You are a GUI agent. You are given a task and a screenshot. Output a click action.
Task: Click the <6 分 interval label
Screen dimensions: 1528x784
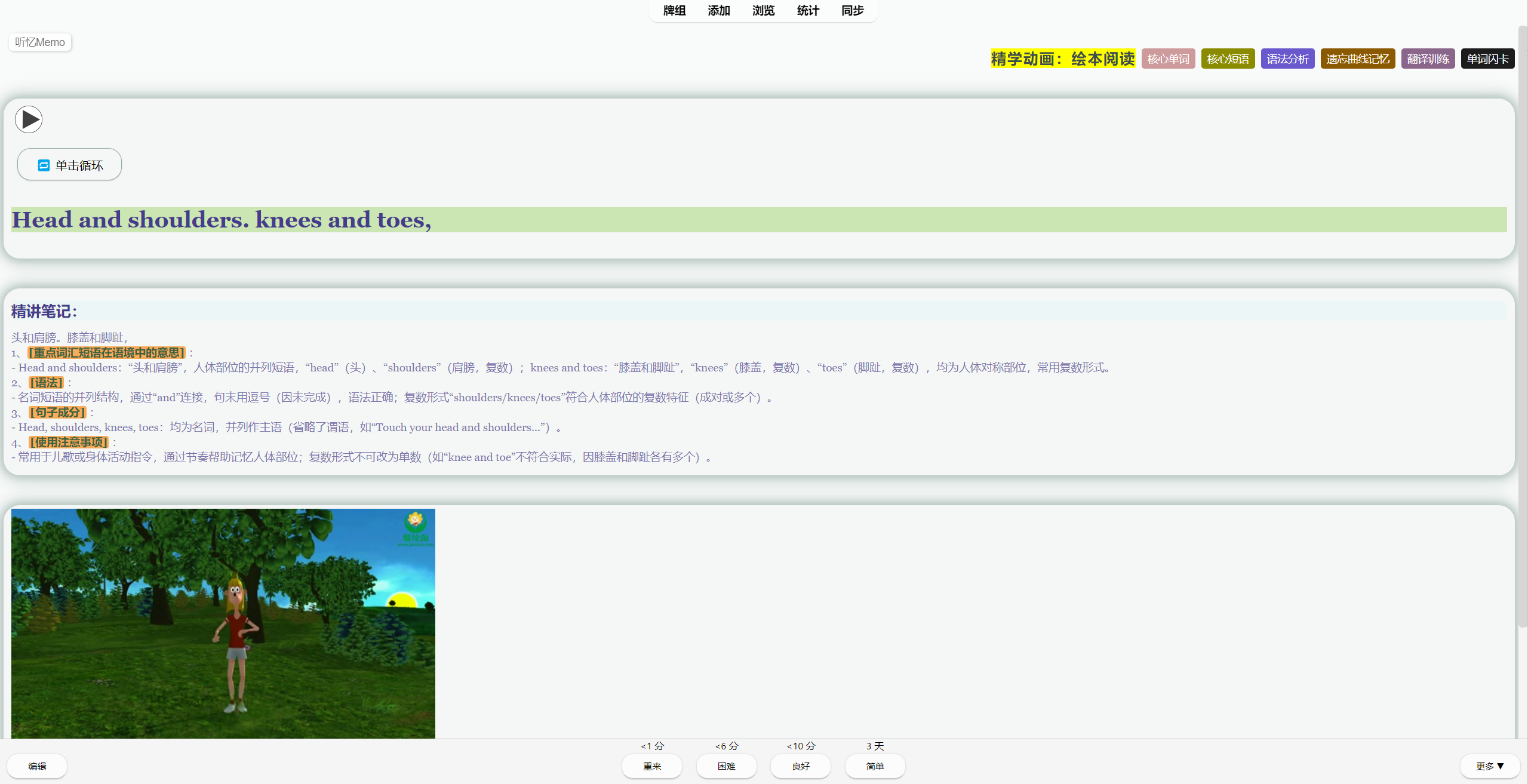727,746
